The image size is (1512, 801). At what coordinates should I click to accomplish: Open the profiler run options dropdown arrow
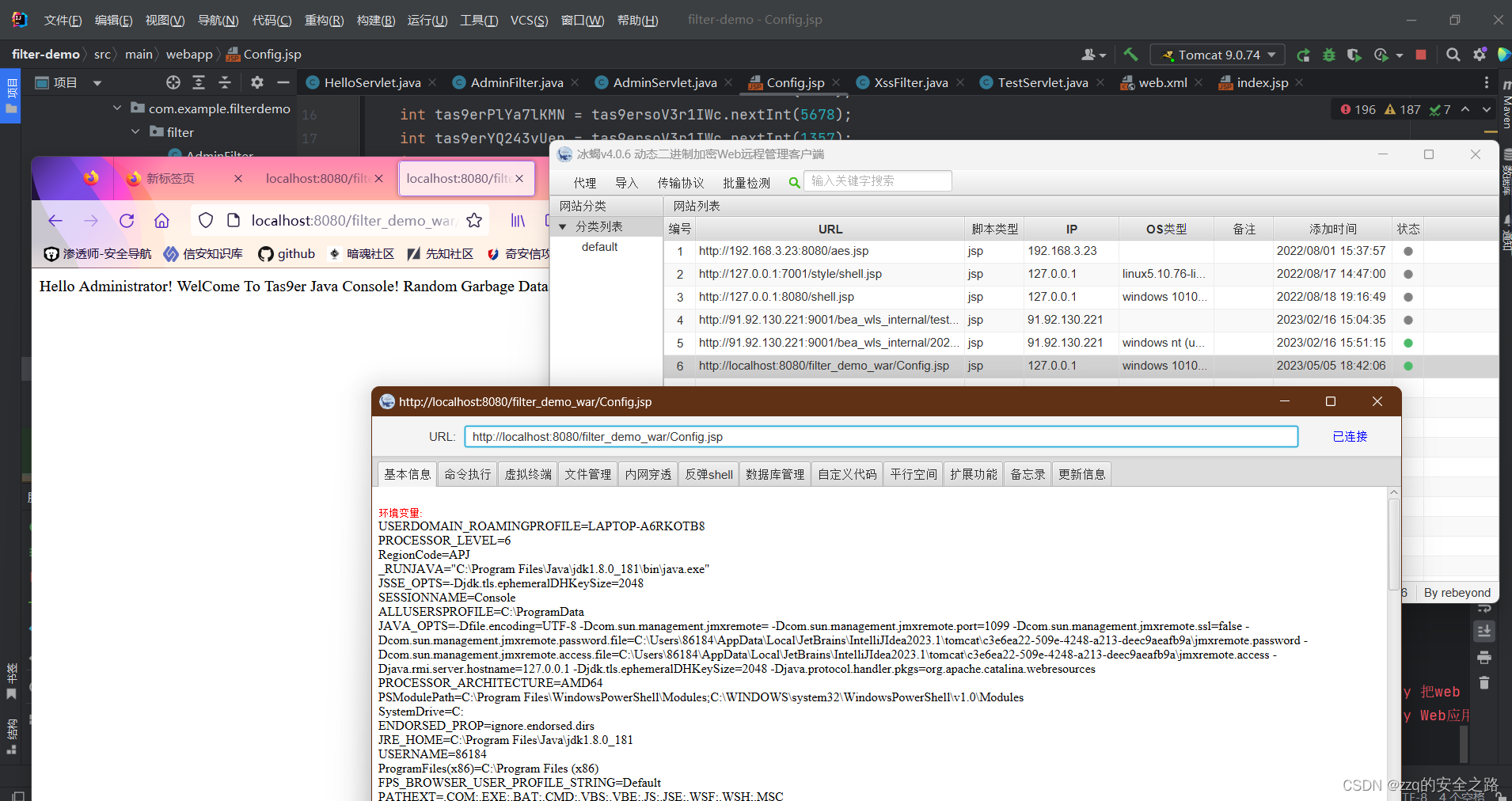1400,55
